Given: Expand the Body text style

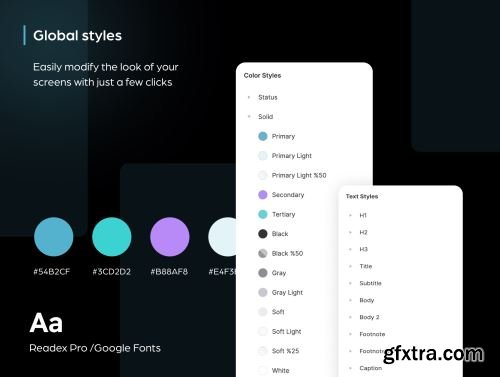Looking at the screenshot, I should click(x=350, y=300).
